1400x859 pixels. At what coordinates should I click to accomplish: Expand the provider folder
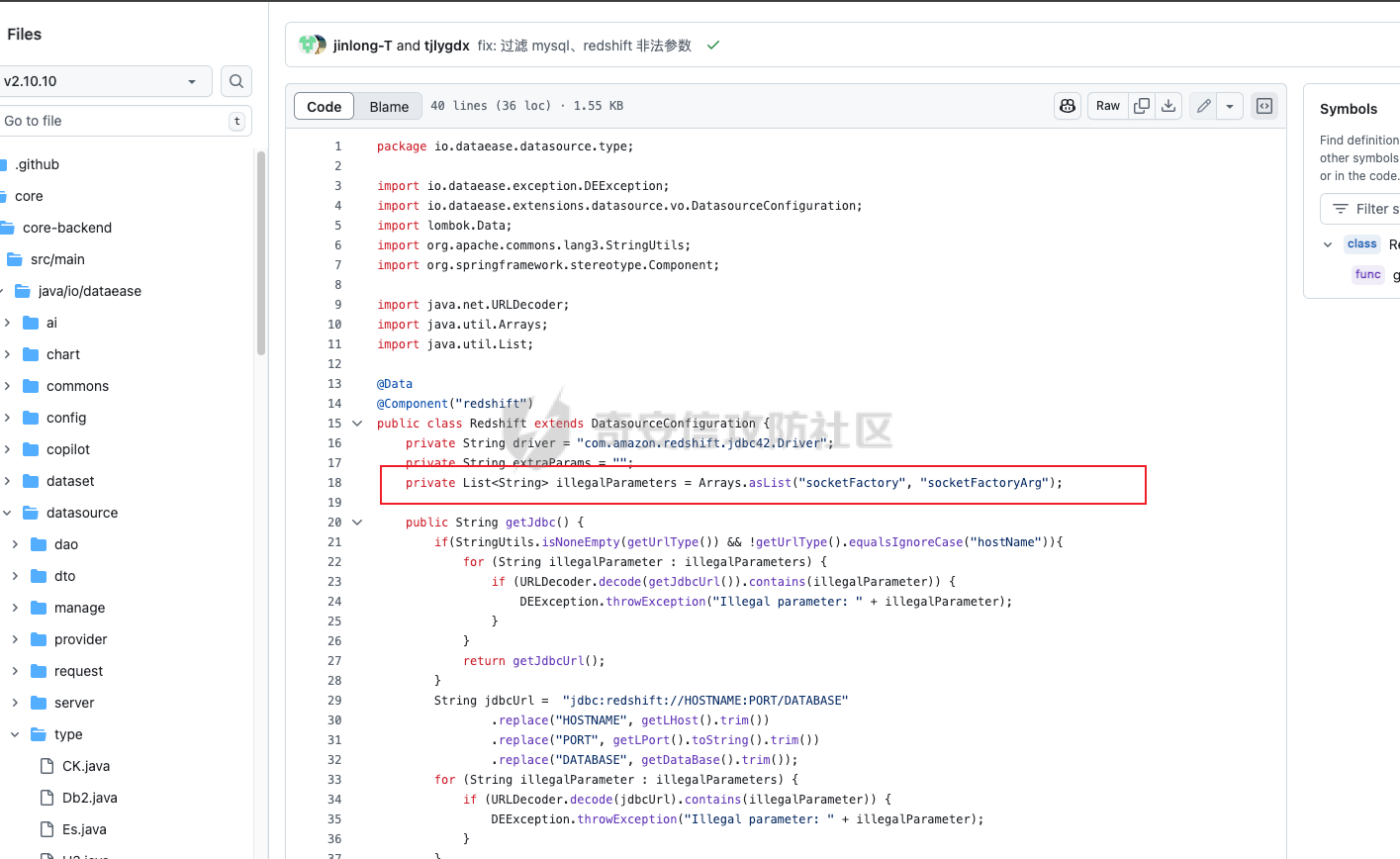pos(15,639)
